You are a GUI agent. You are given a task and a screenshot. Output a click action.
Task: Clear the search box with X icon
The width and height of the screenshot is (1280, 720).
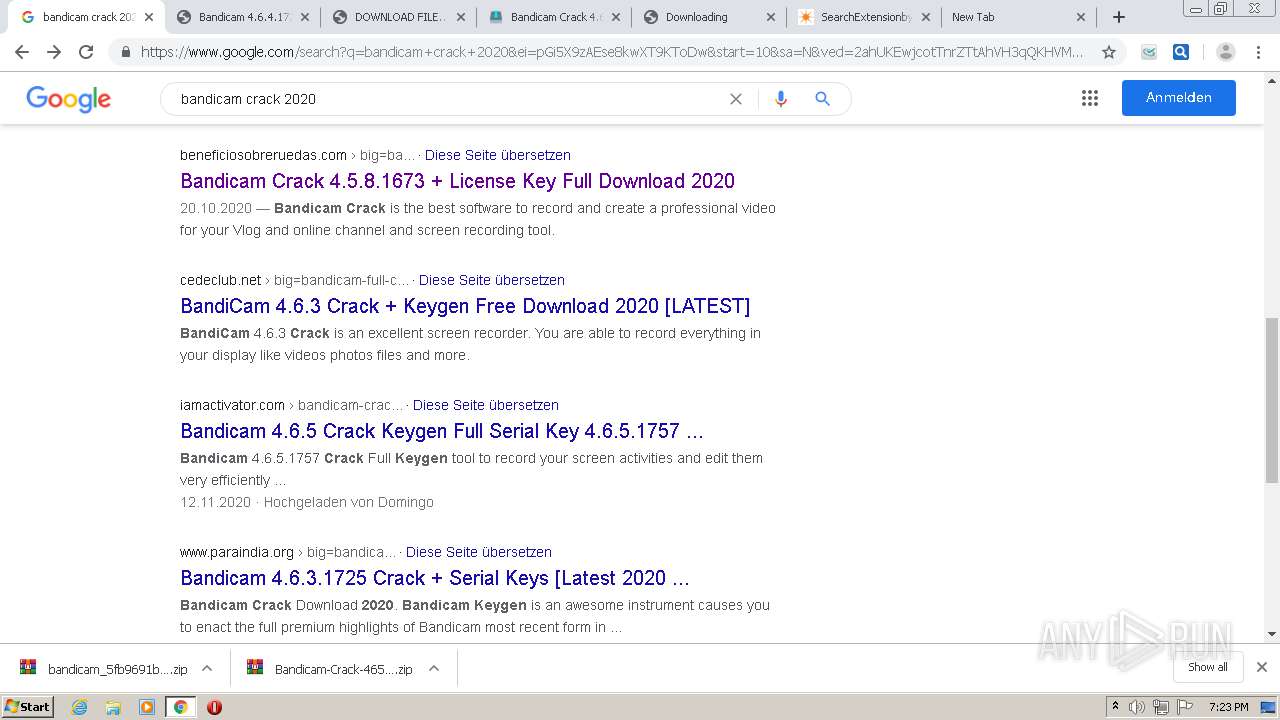coord(736,99)
